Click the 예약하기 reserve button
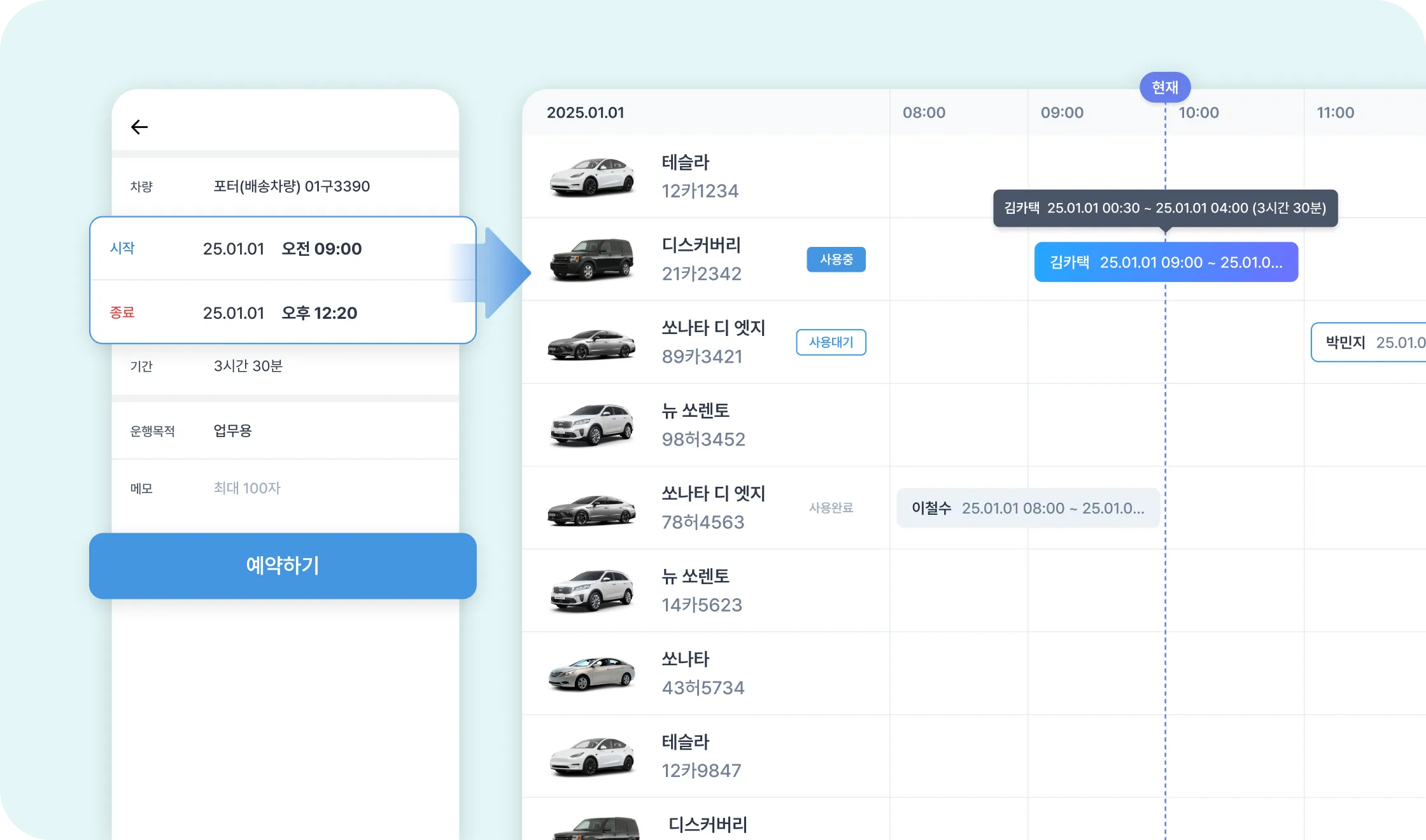Screen dimensions: 1426x840 (283, 566)
